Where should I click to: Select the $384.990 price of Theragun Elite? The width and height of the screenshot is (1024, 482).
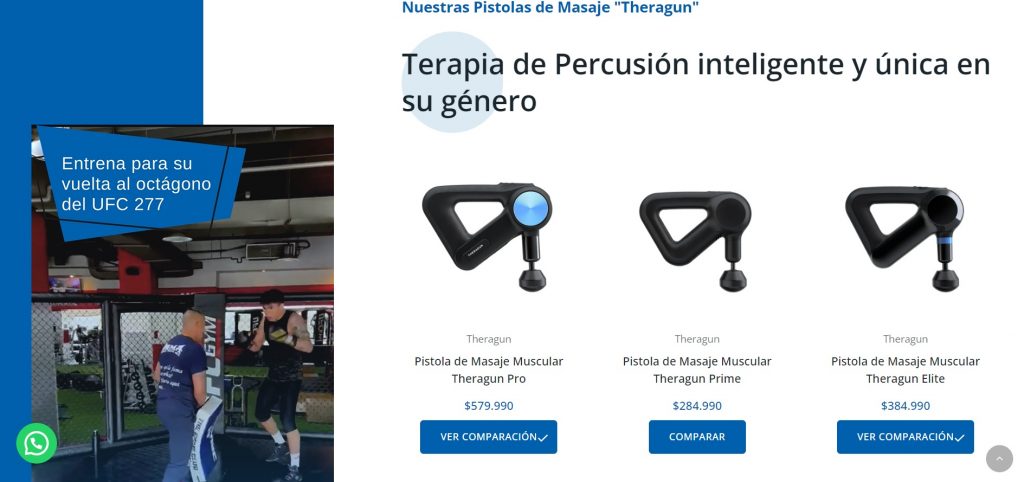click(x=905, y=406)
